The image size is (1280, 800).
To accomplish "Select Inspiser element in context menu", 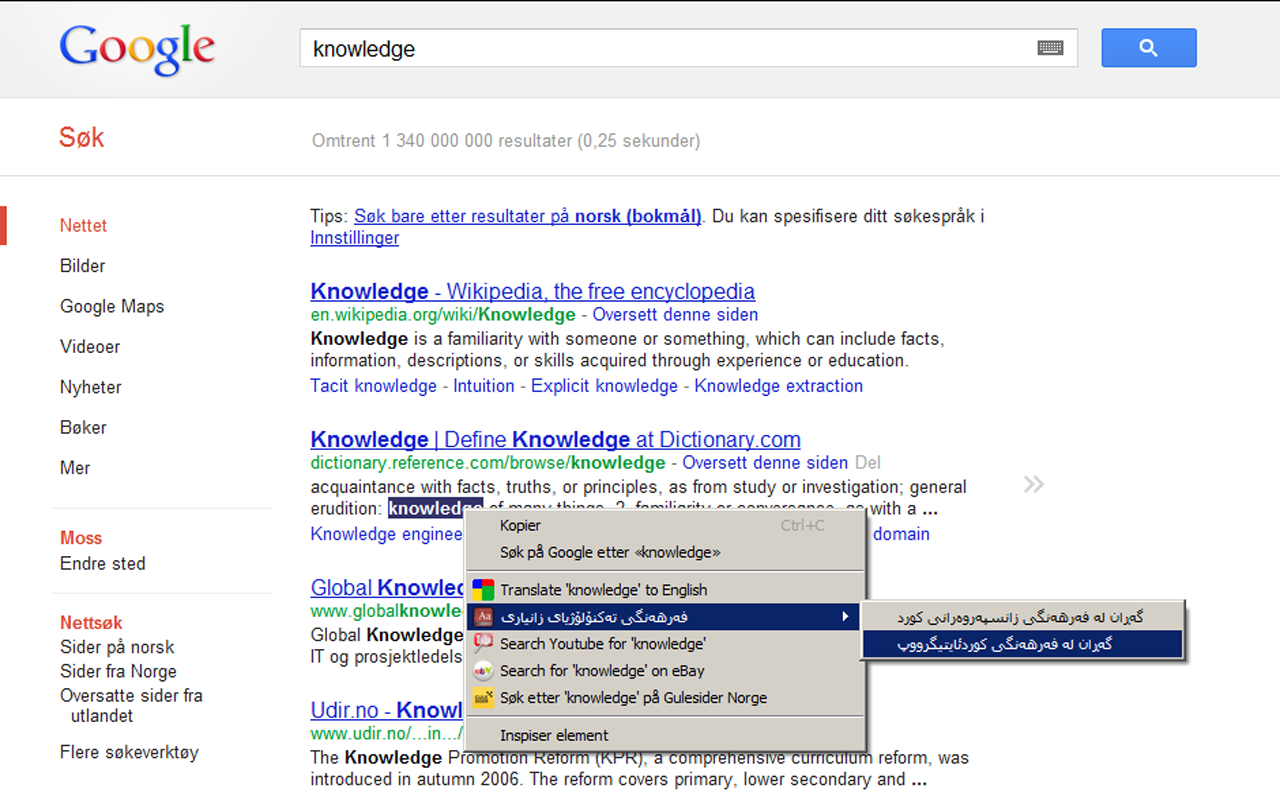I will pyautogui.click(x=665, y=735).
